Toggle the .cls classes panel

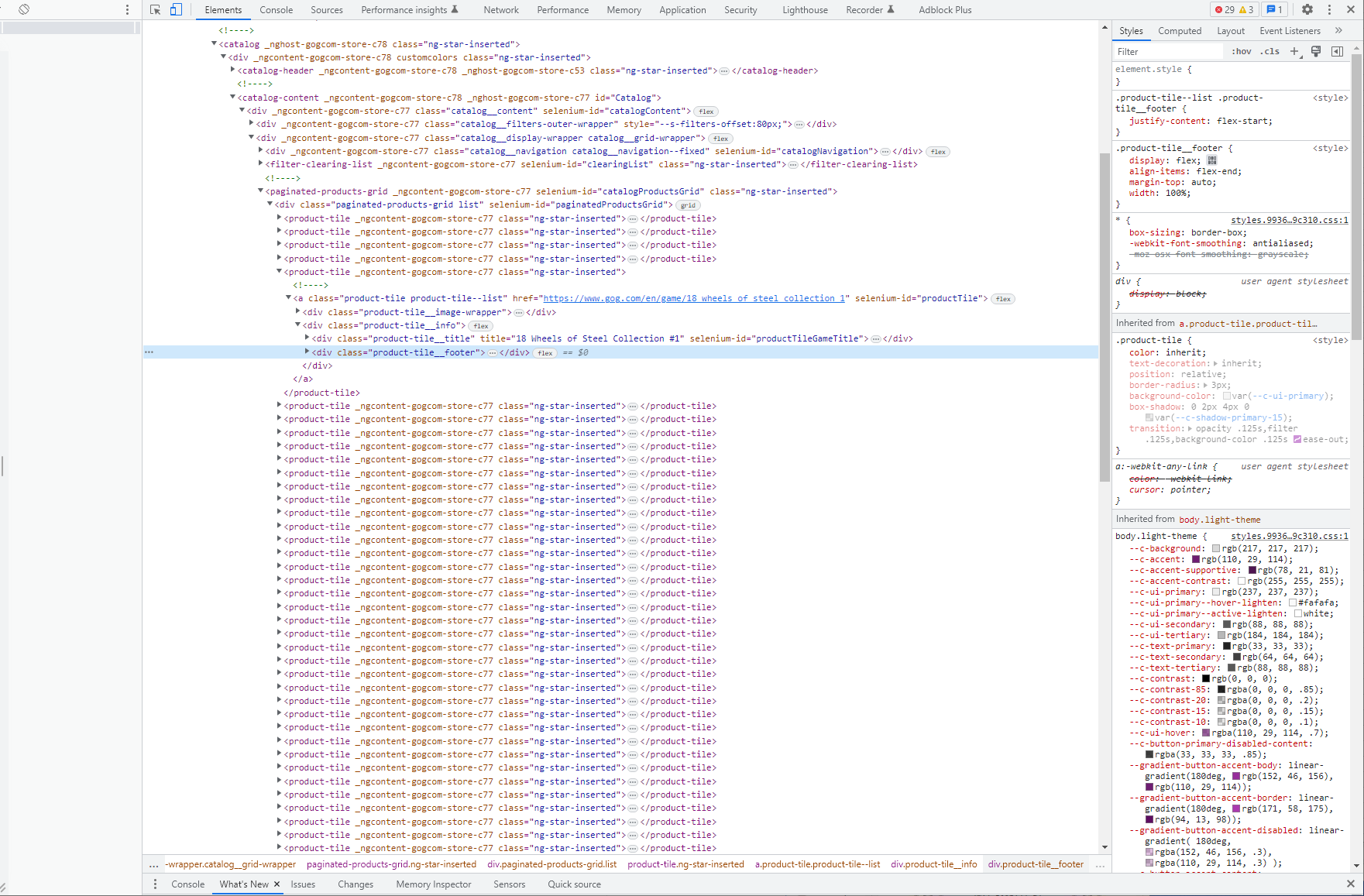(x=1270, y=51)
